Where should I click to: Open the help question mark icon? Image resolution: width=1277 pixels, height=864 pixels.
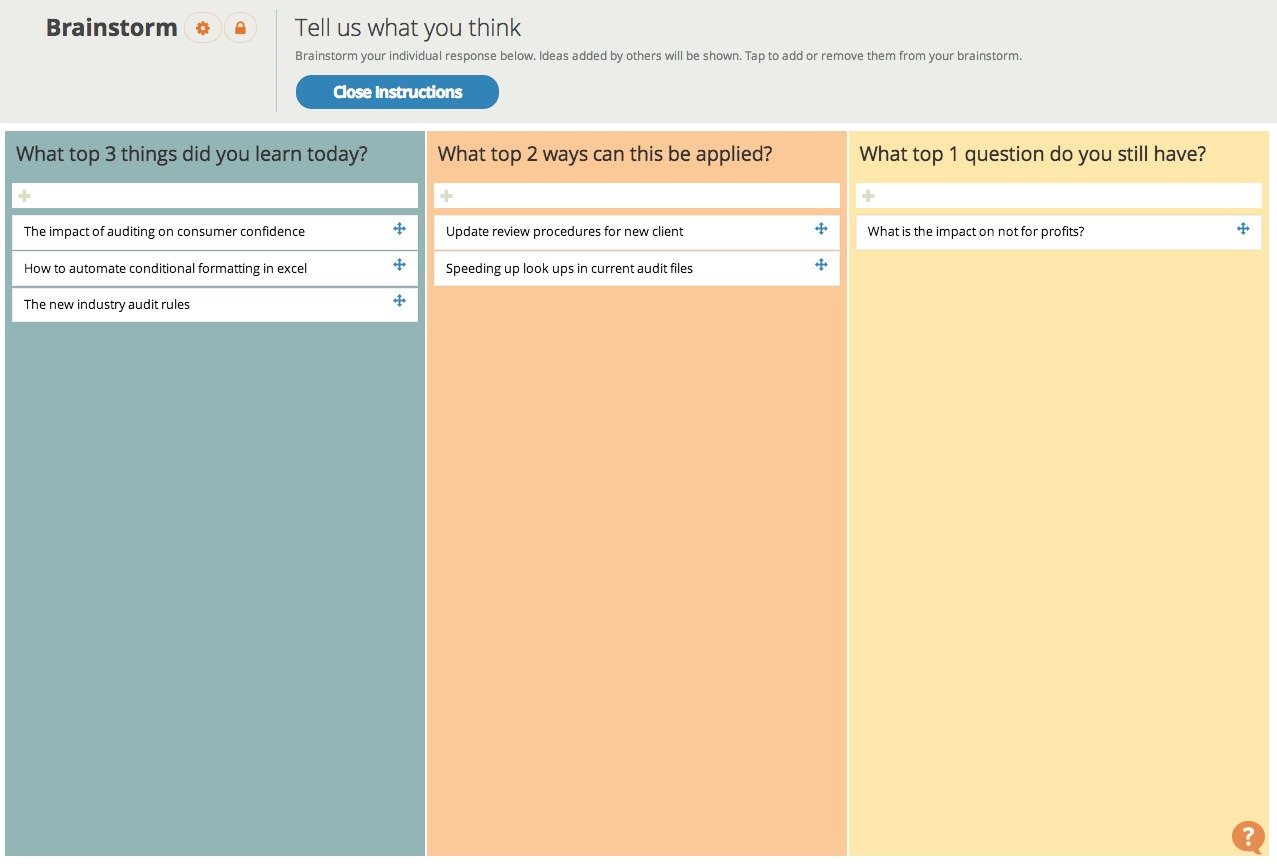pyautogui.click(x=1248, y=836)
